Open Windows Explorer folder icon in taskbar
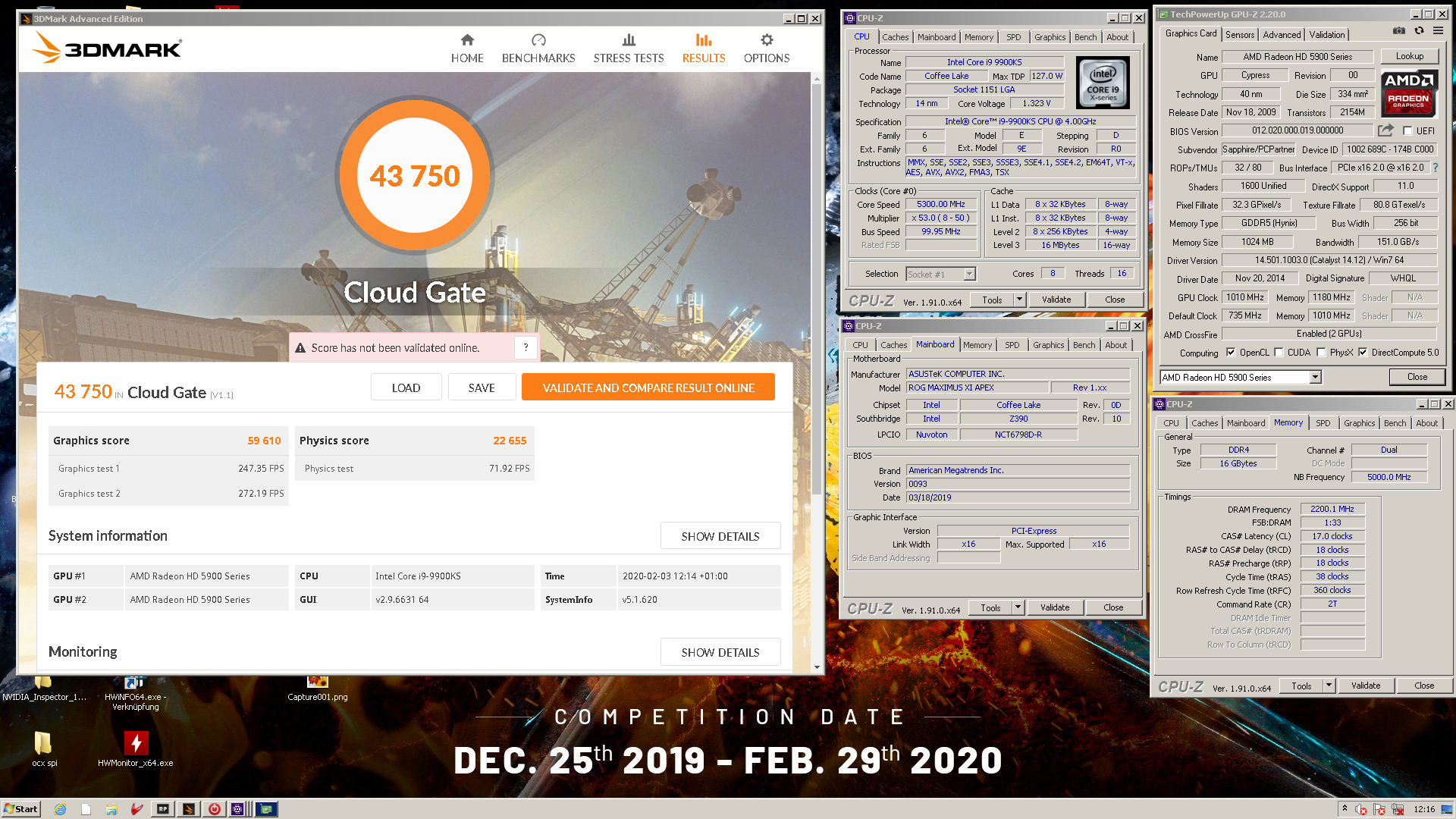 111,809
